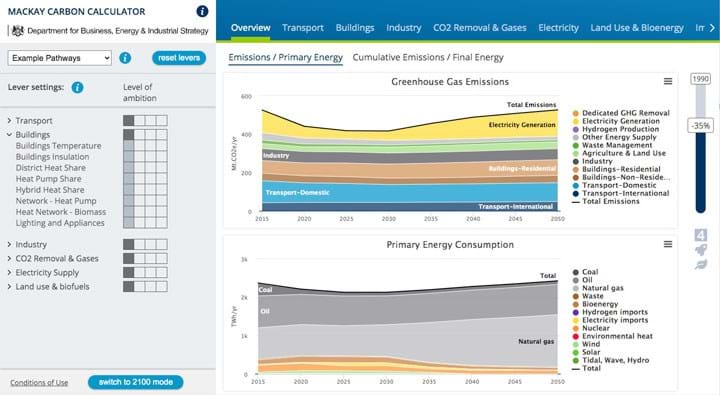The height and width of the screenshot is (395, 720).
Task: Toggle Natural gas series in energy legend
Action: [598, 288]
